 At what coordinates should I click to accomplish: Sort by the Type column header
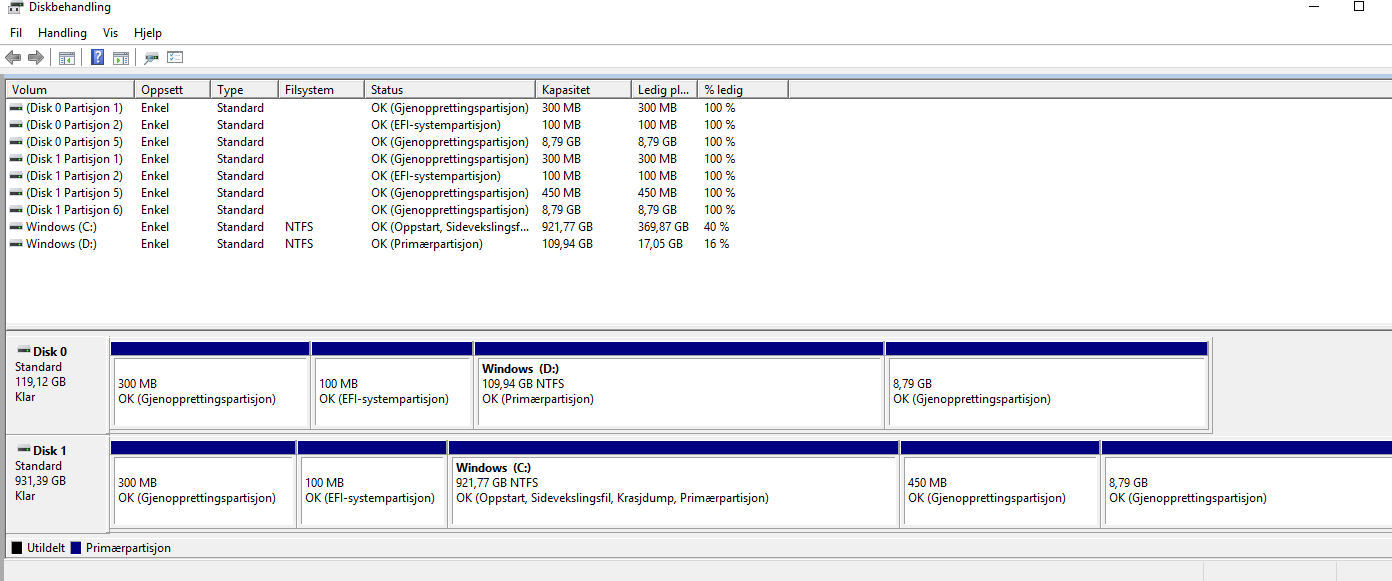coord(244,90)
